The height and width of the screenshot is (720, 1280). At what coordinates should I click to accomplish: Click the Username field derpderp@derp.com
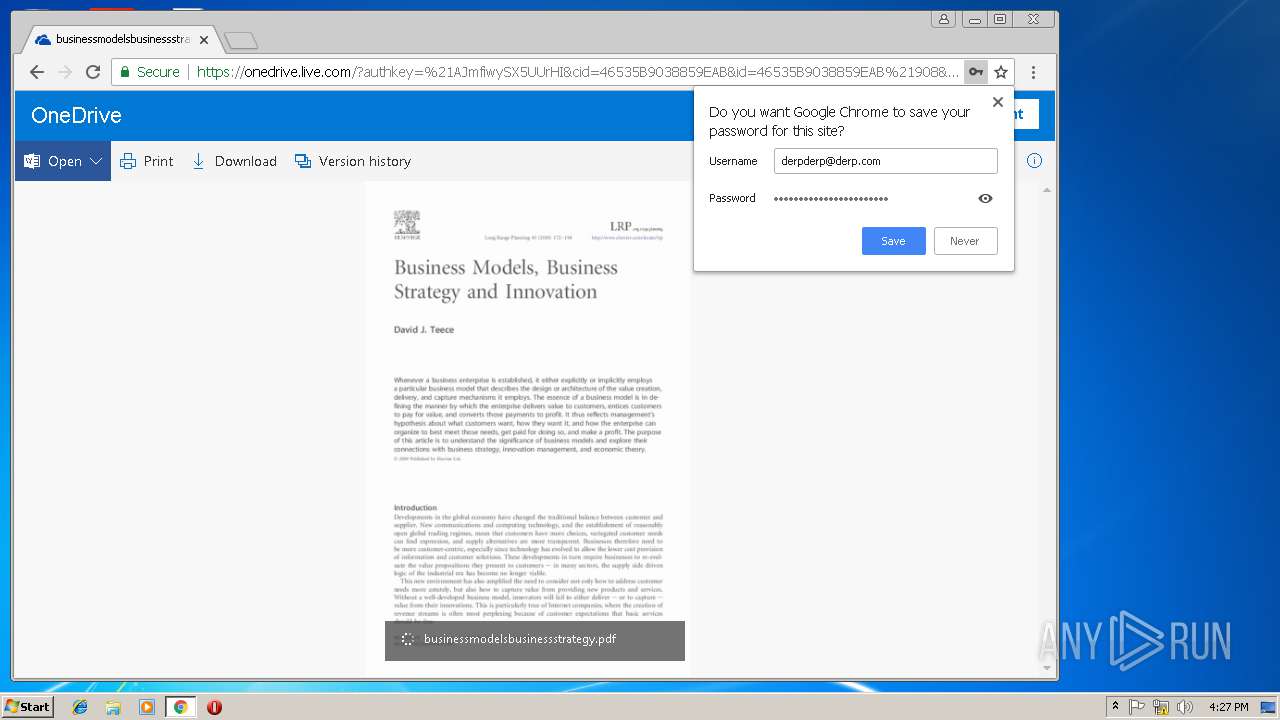885,161
